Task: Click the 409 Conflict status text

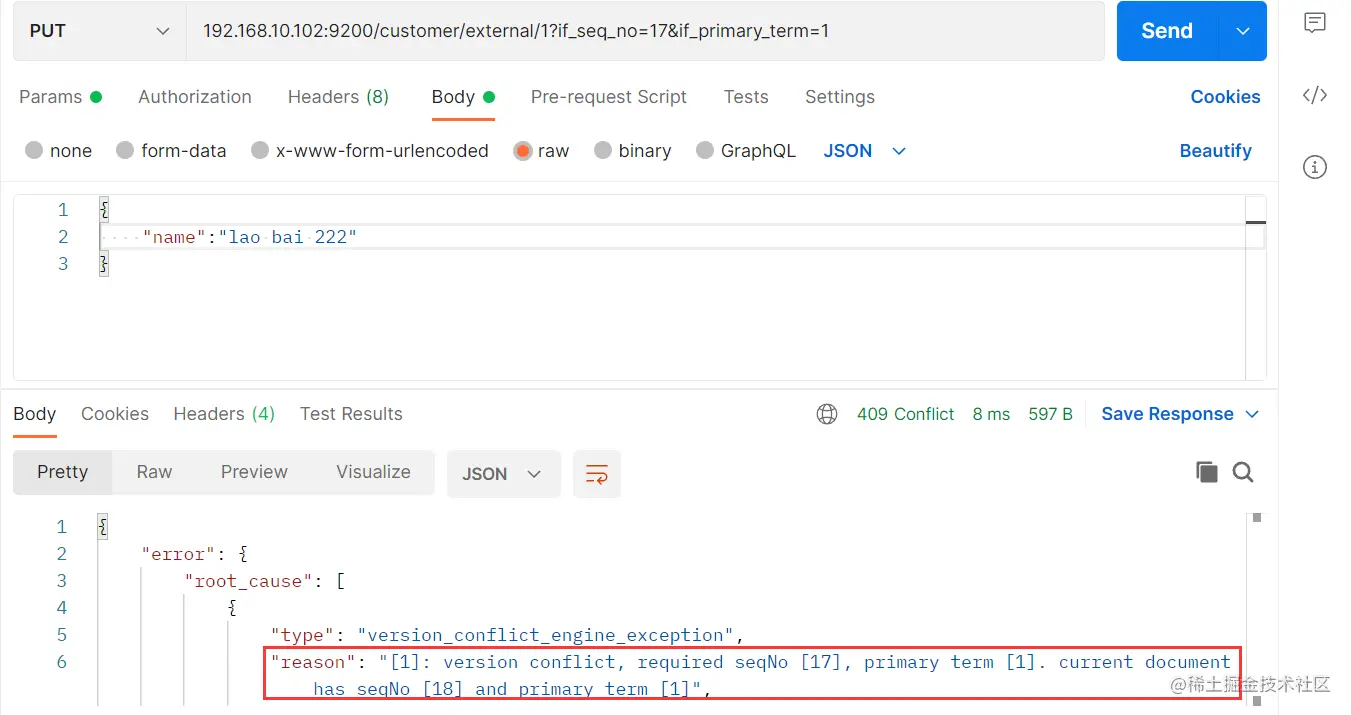Action: coord(905,414)
